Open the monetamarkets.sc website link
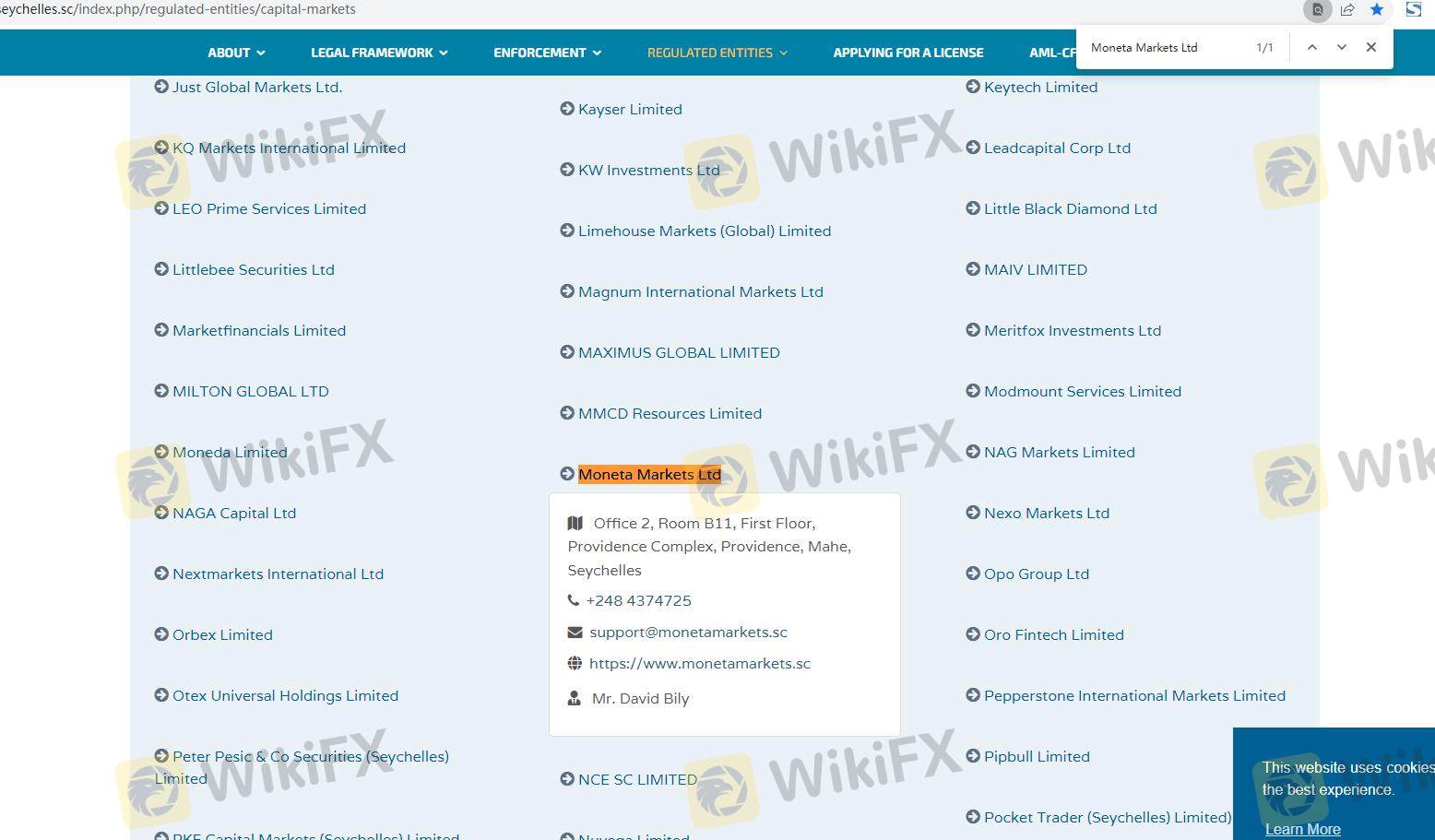Viewport: 1435px width, 840px height. [699, 663]
